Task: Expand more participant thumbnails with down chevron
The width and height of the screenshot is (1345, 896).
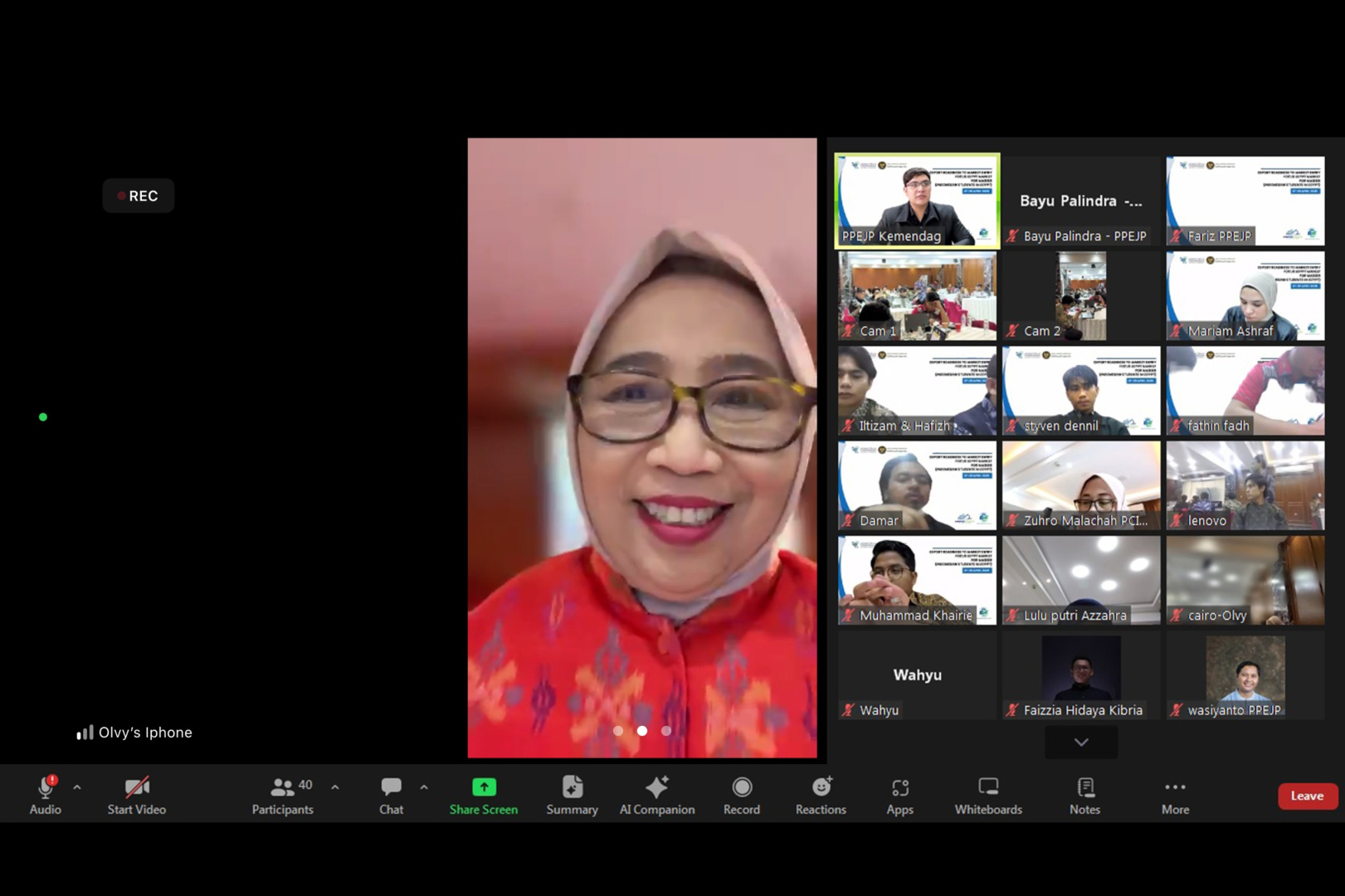Action: (x=1080, y=742)
